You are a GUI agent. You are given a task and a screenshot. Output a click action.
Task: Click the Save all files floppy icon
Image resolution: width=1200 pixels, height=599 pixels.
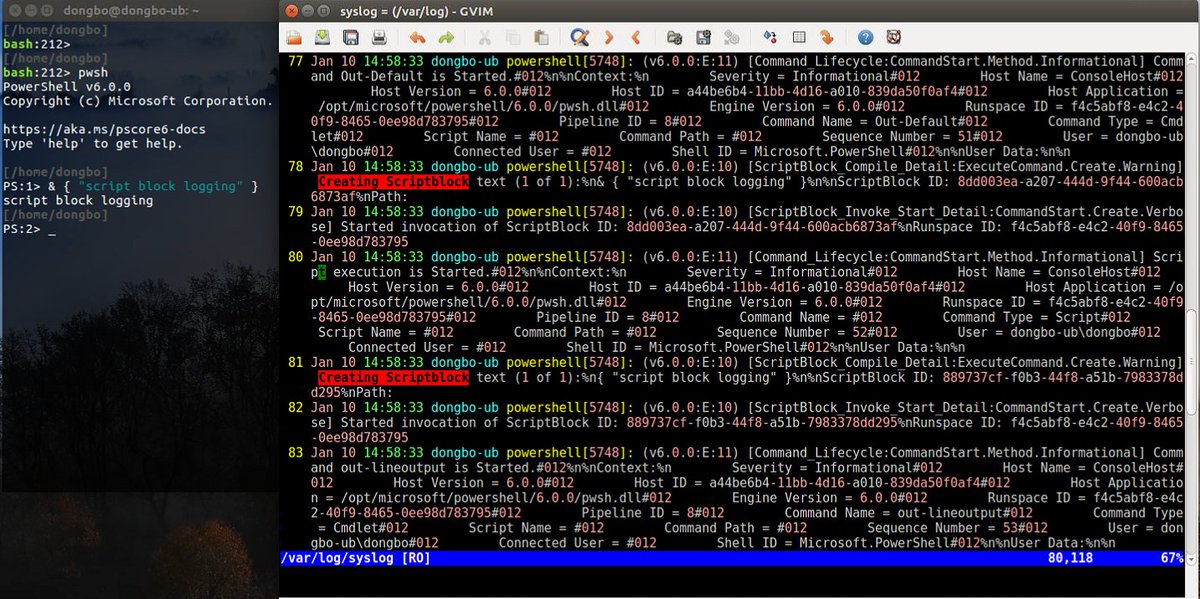tap(351, 38)
